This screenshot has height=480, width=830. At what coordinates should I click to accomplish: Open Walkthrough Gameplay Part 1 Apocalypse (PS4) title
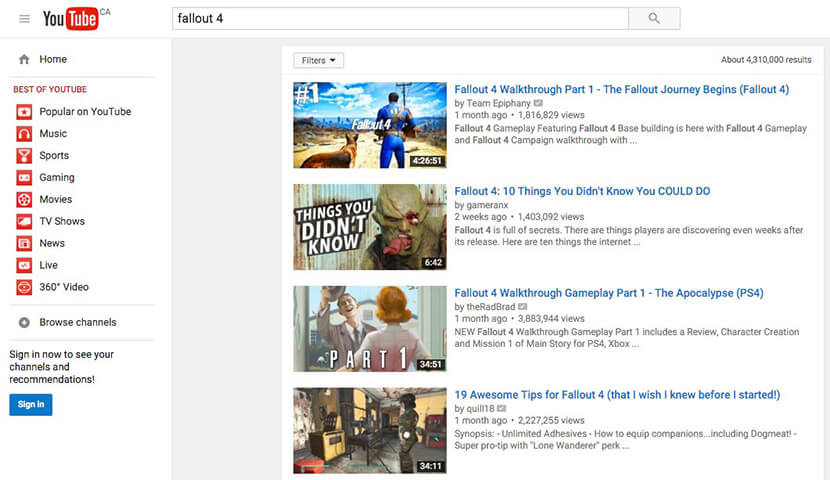tap(609, 293)
